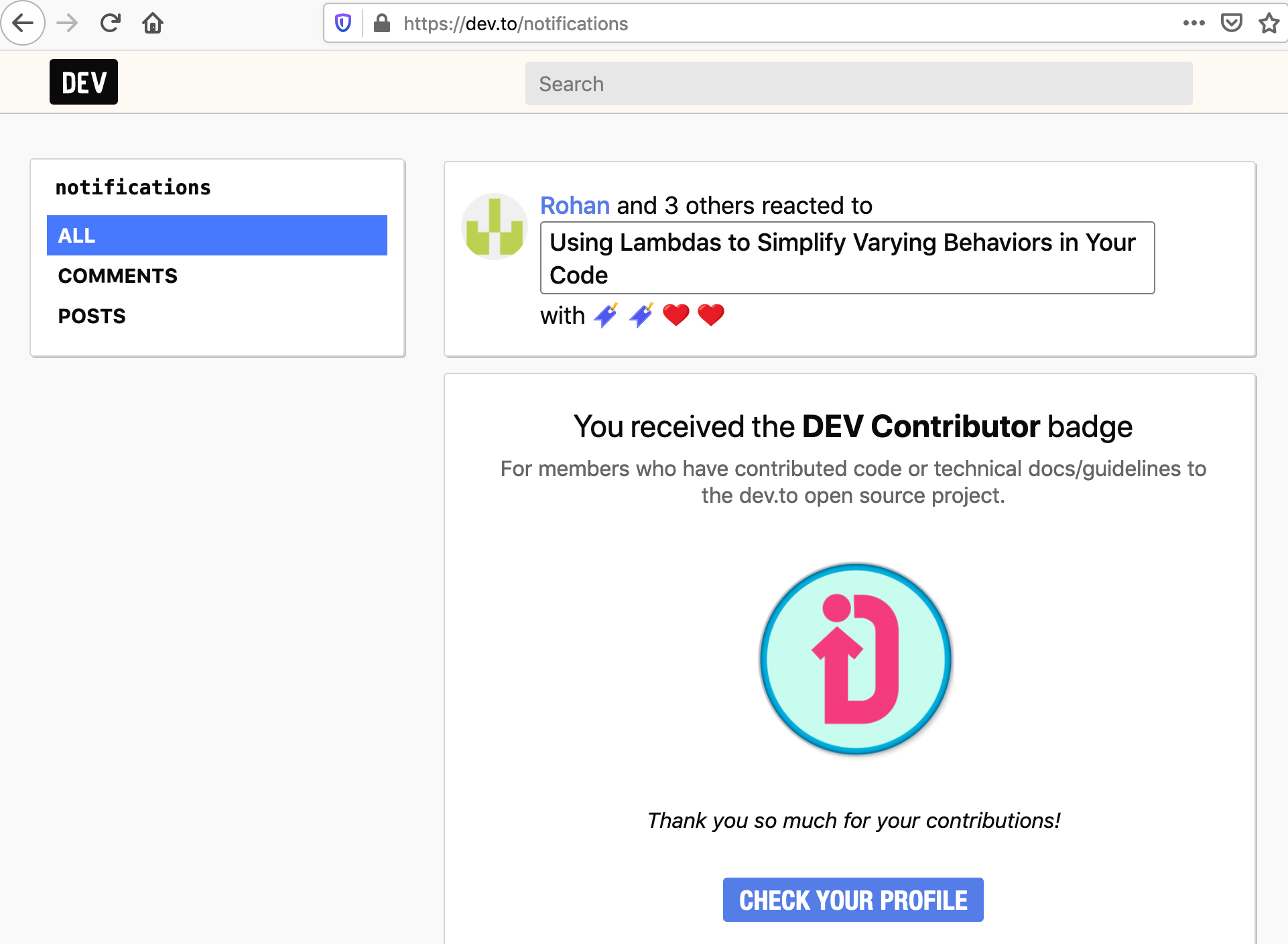Switch to the POSTS notifications tab
Viewport: 1288px width, 944px height.
[x=91, y=316]
